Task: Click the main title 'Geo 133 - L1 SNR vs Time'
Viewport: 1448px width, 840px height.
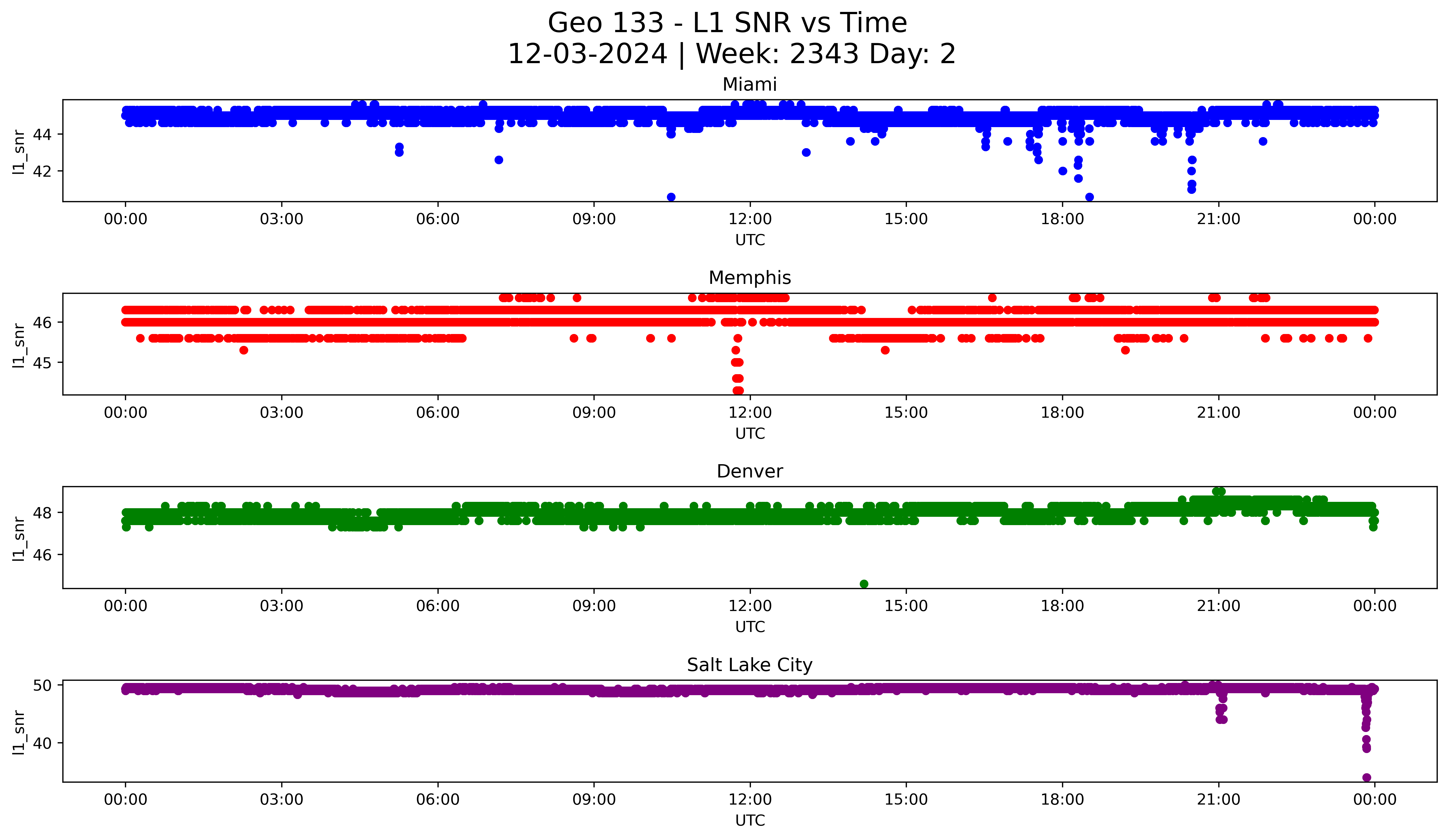Action: click(x=727, y=24)
